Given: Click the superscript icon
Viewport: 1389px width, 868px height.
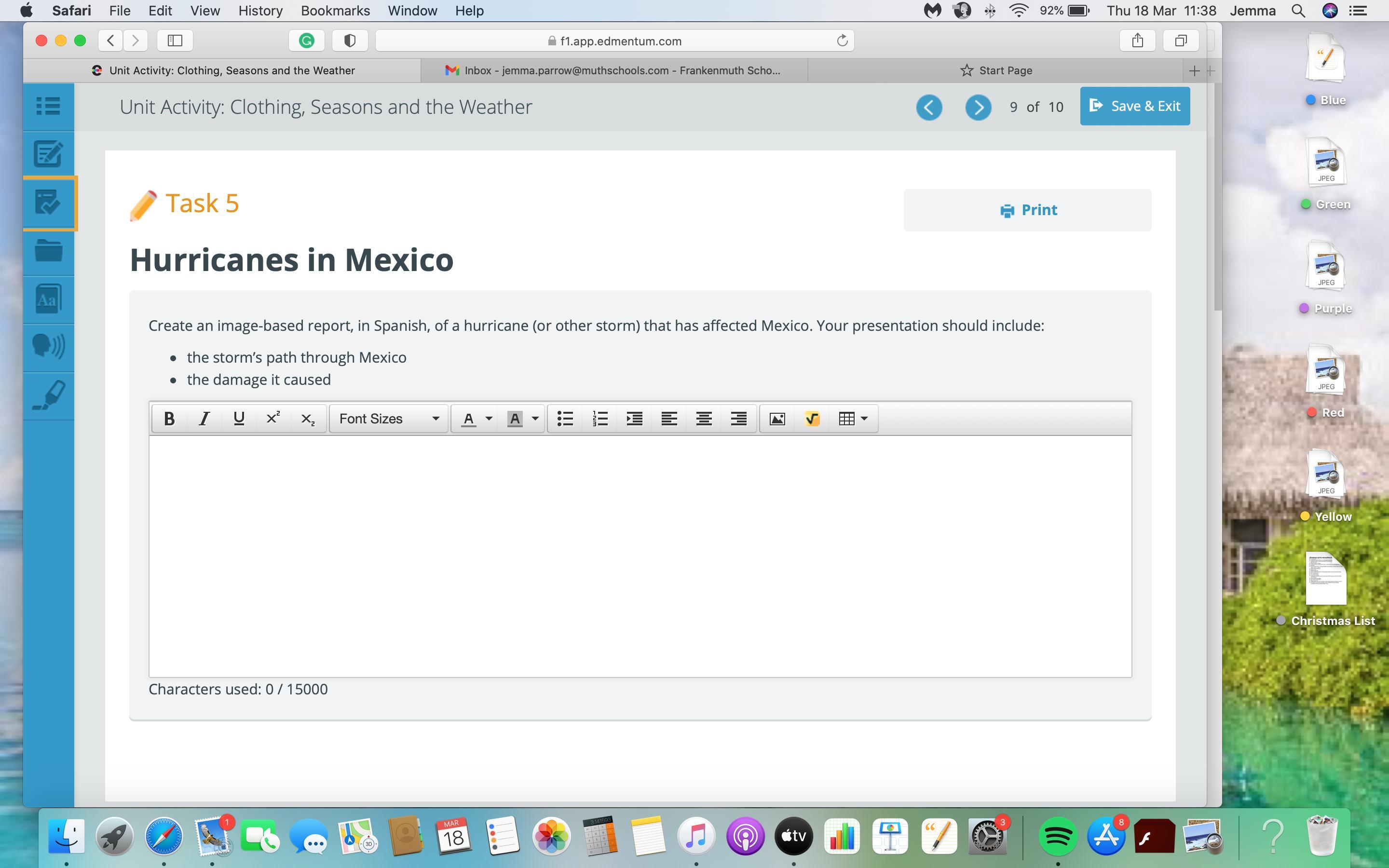Looking at the screenshot, I should click(273, 419).
